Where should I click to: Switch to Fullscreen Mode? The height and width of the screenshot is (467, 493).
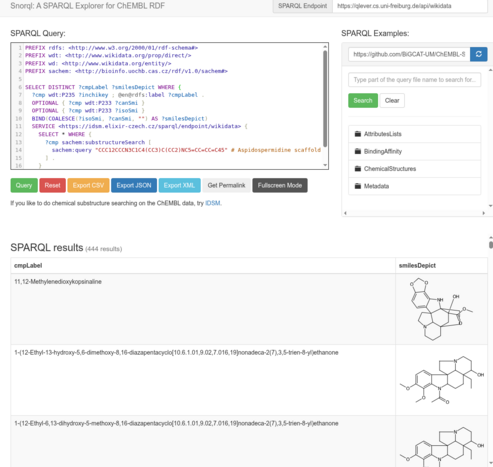click(x=280, y=185)
